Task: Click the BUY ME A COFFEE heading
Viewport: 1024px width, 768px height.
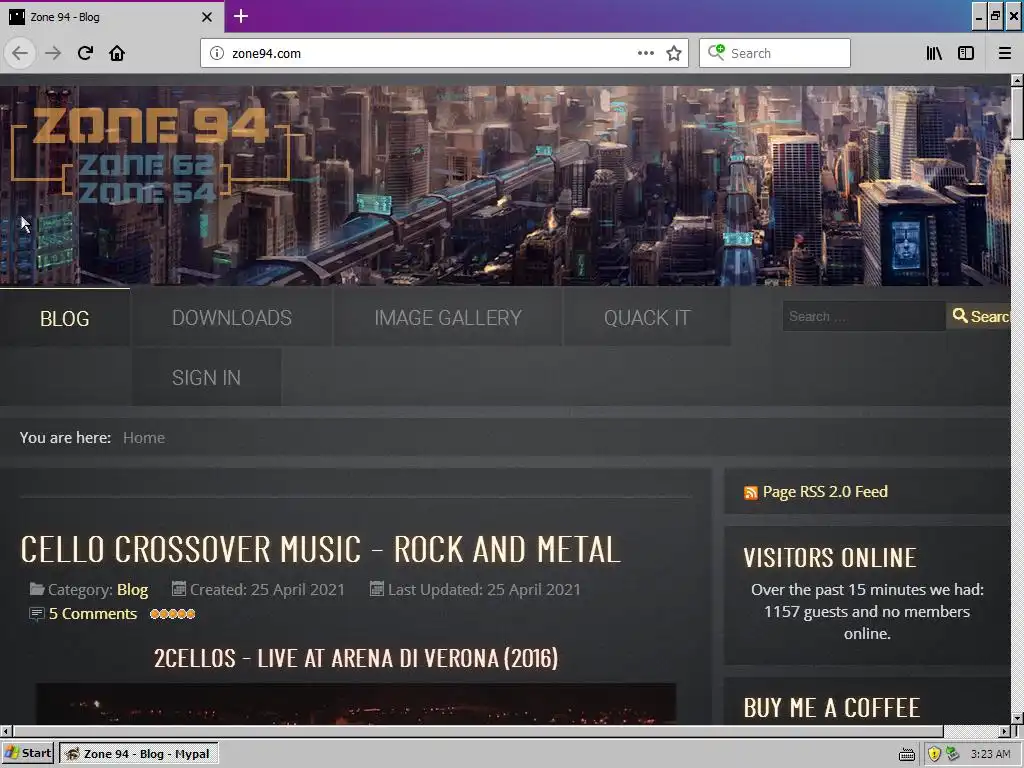Action: pos(831,708)
